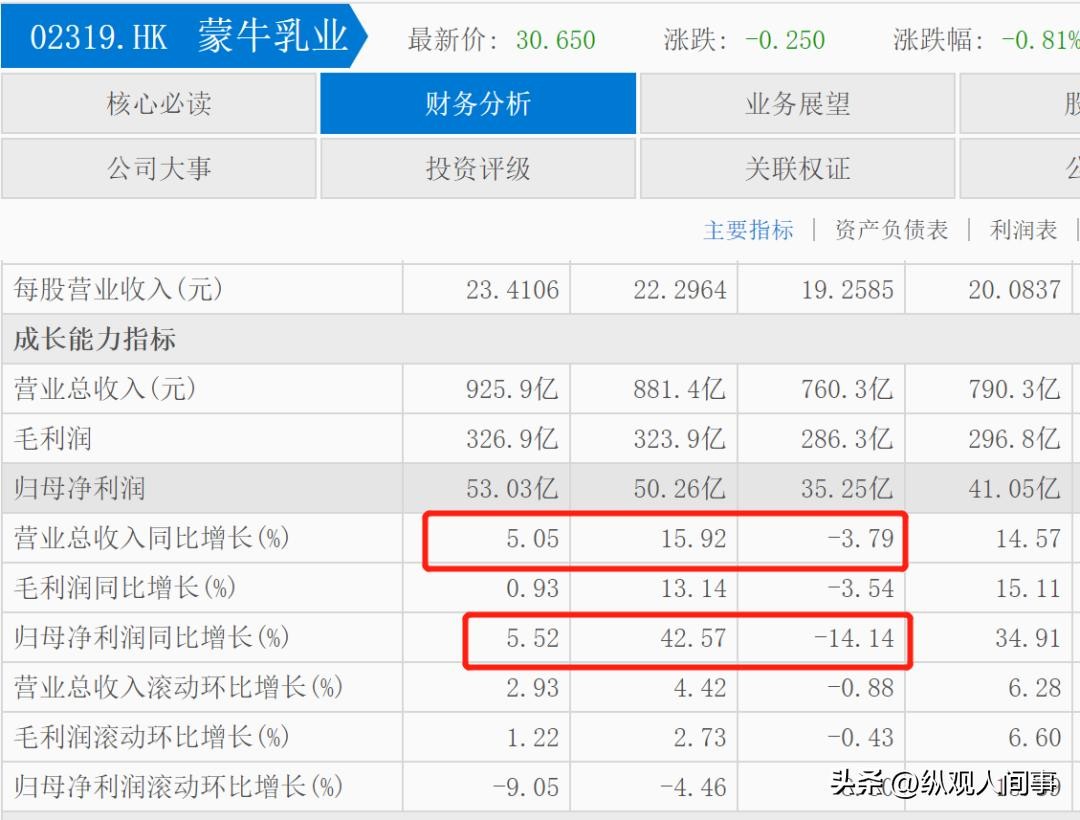Click the 02319.HK 蒙牛乳业 stock header
The image size is (1080, 820).
[x=185, y=38]
